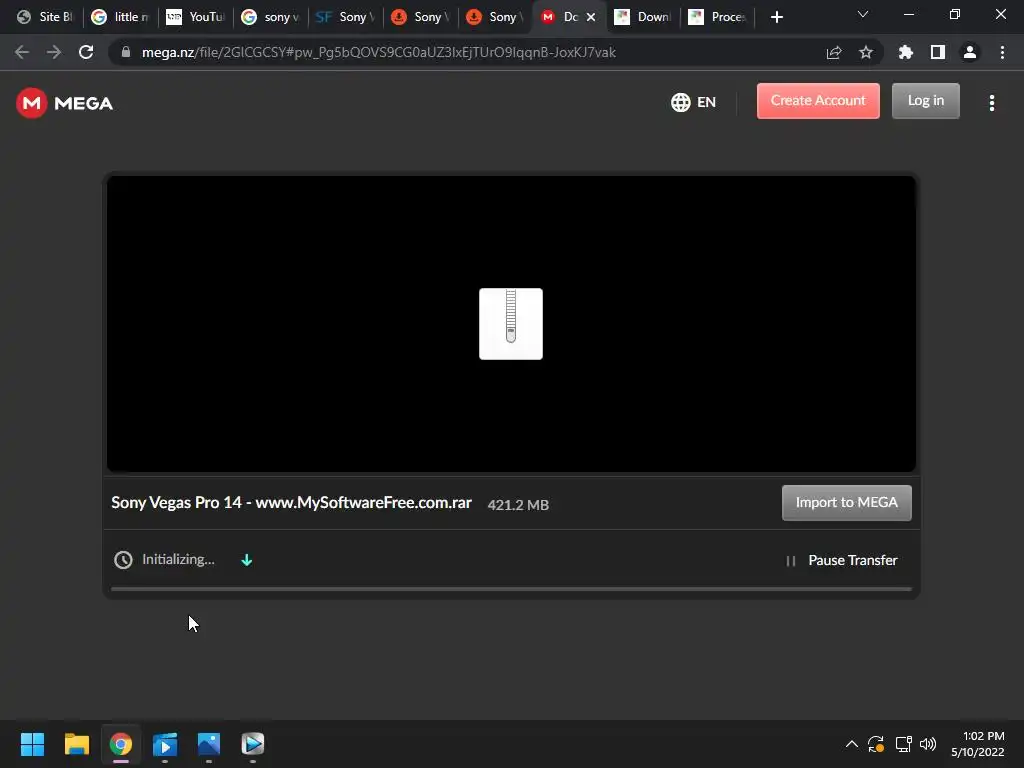
Task: Click the green download arrow icon
Action: pos(247,560)
